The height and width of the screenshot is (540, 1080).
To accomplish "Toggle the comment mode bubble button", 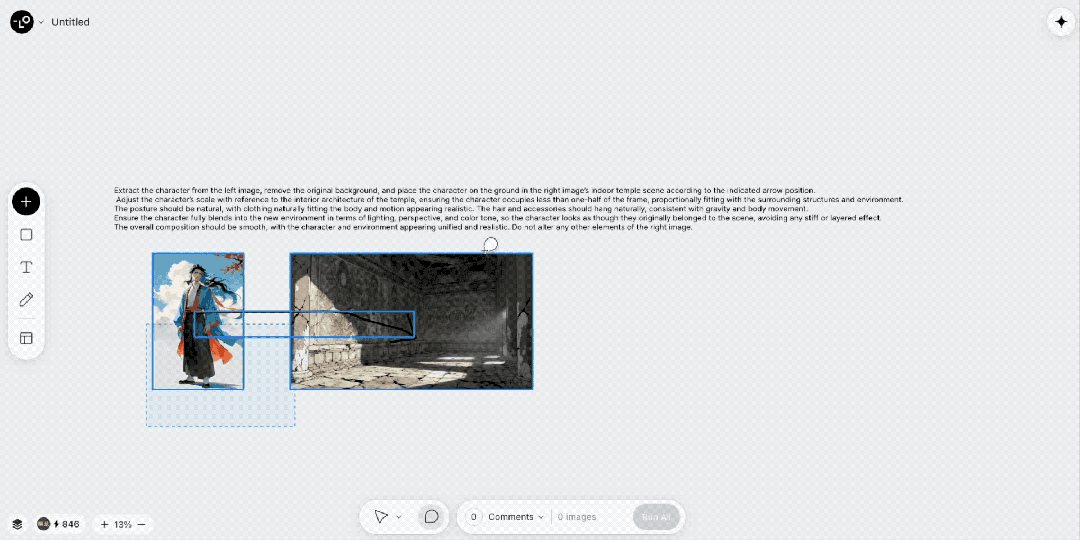I will click(x=431, y=517).
